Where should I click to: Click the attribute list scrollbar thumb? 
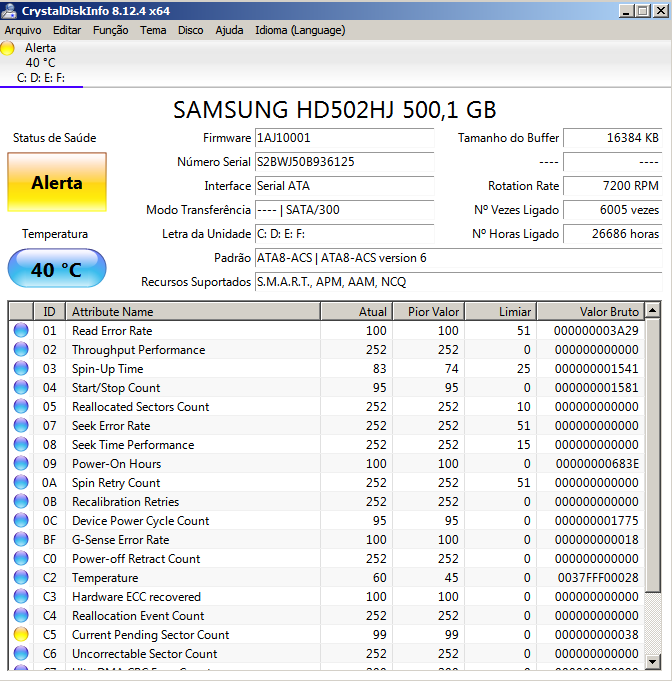652,455
